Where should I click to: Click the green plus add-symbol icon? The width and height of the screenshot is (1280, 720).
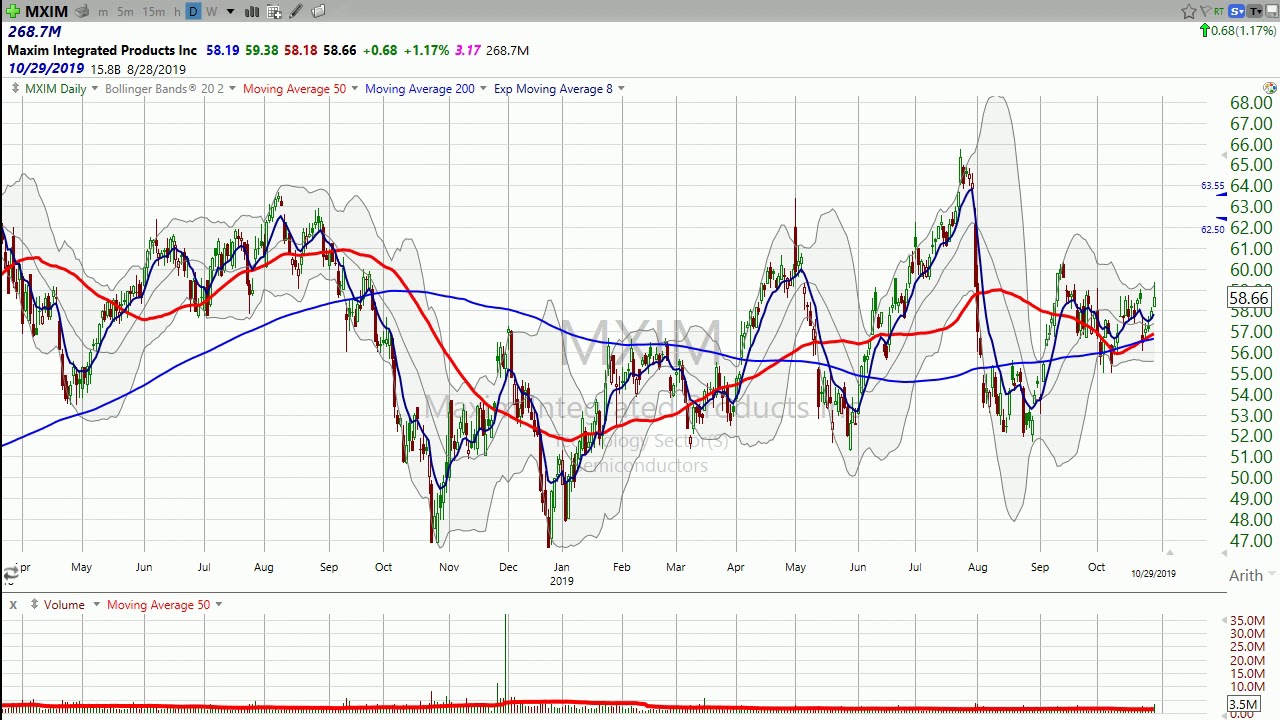pyautogui.click(x=12, y=11)
